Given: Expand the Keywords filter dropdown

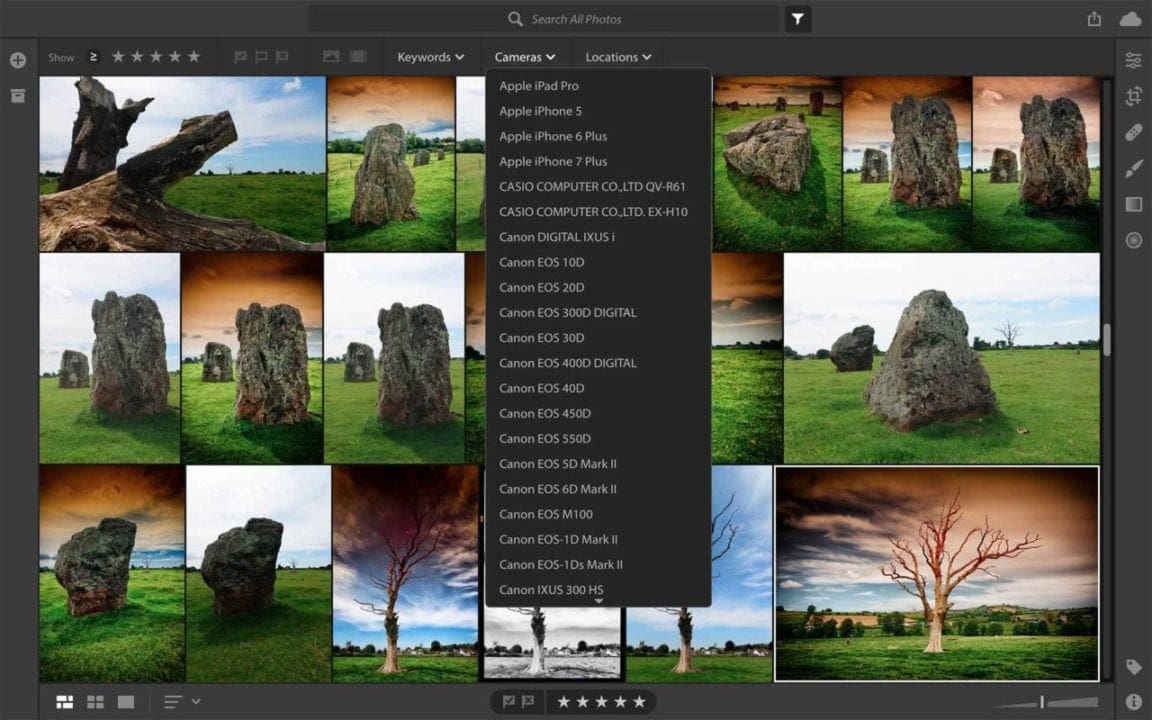Looking at the screenshot, I should (431, 57).
